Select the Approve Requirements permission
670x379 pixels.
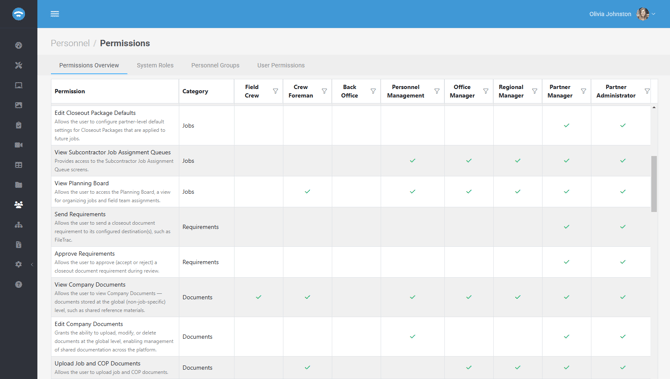(x=85, y=253)
